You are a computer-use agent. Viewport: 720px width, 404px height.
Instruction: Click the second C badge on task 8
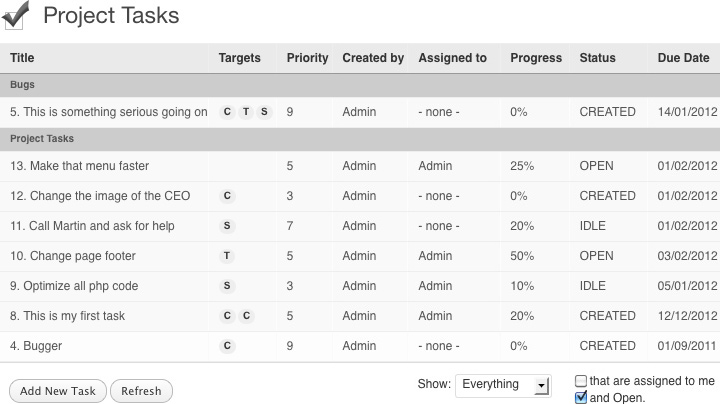[247, 316]
